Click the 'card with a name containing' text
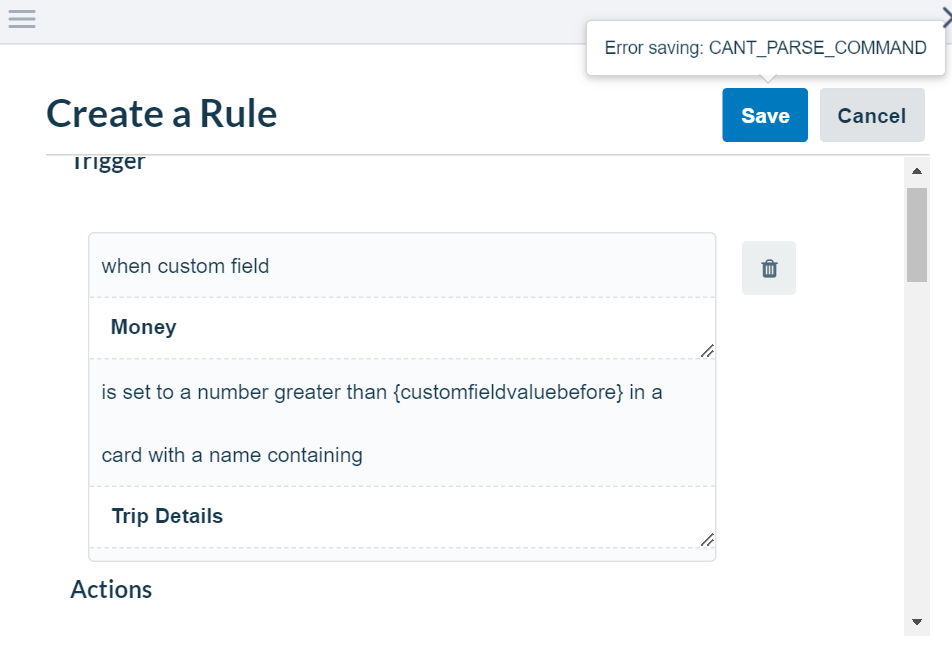The width and height of the screenshot is (952, 658). coord(232,455)
